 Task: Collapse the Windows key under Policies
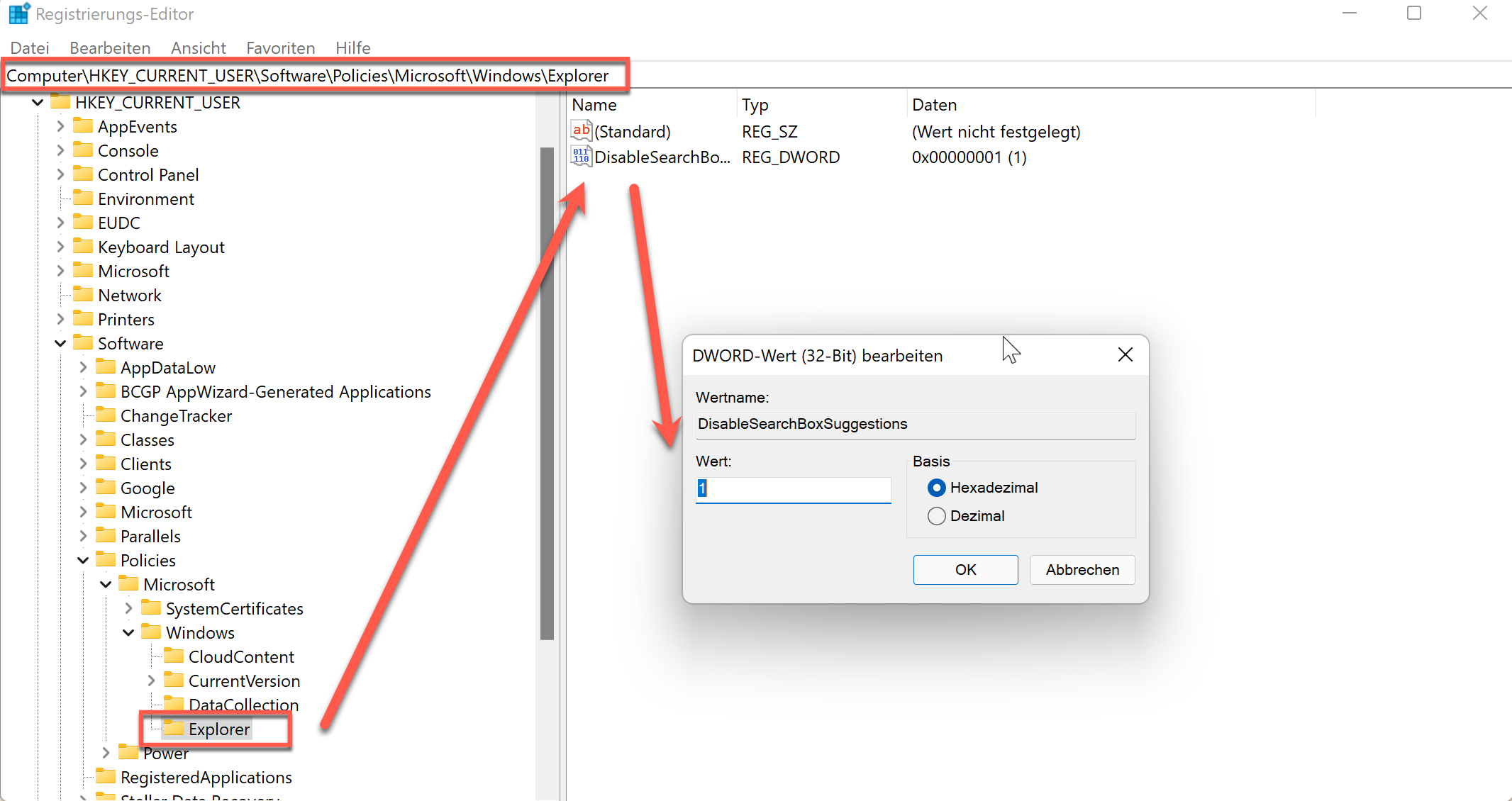click(x=128, y=633)
